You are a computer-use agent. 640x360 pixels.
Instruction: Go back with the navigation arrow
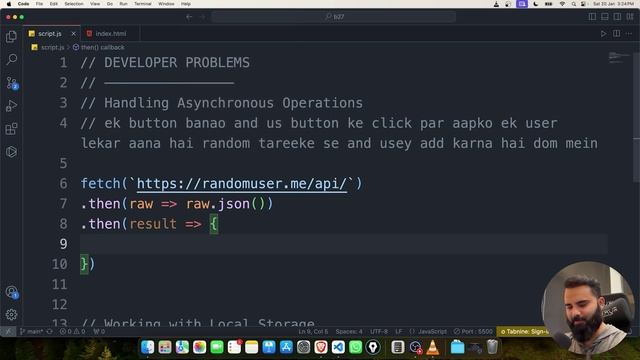189,17
